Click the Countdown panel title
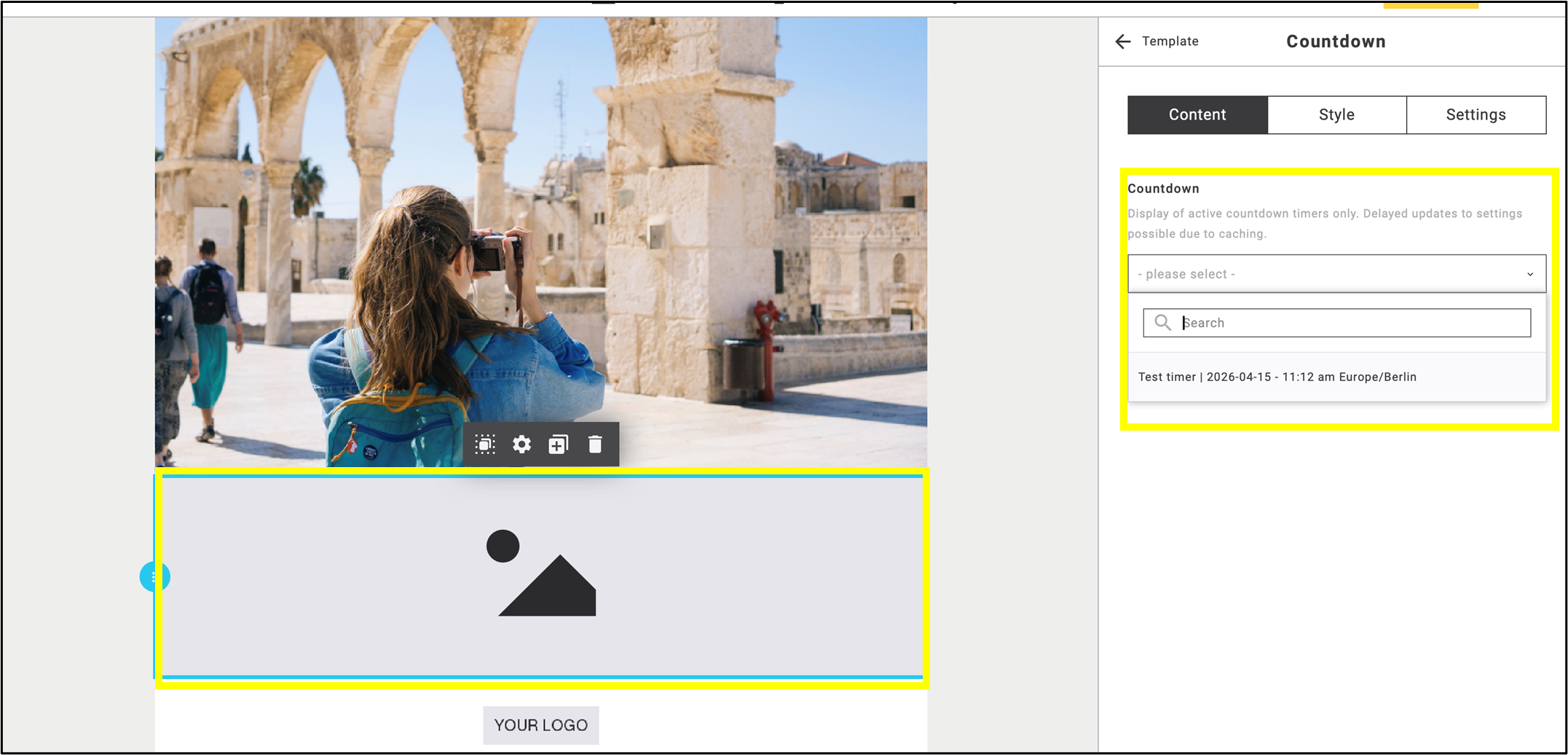Image resolution: width=1568 pixels, height=755 pixels. click(x=1336, y=42)
